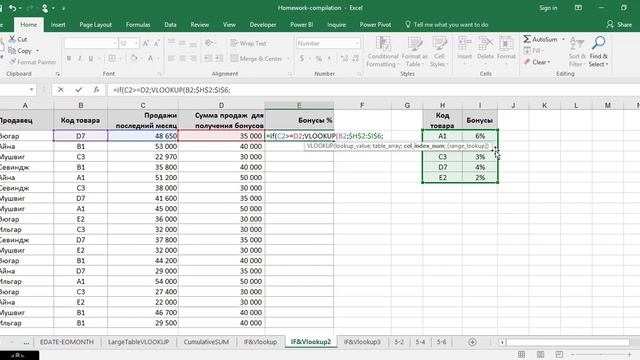The width and height of the screenshot is (640, 360).
Task: Toggle Underline formatting
Action: tap(91, 59)
